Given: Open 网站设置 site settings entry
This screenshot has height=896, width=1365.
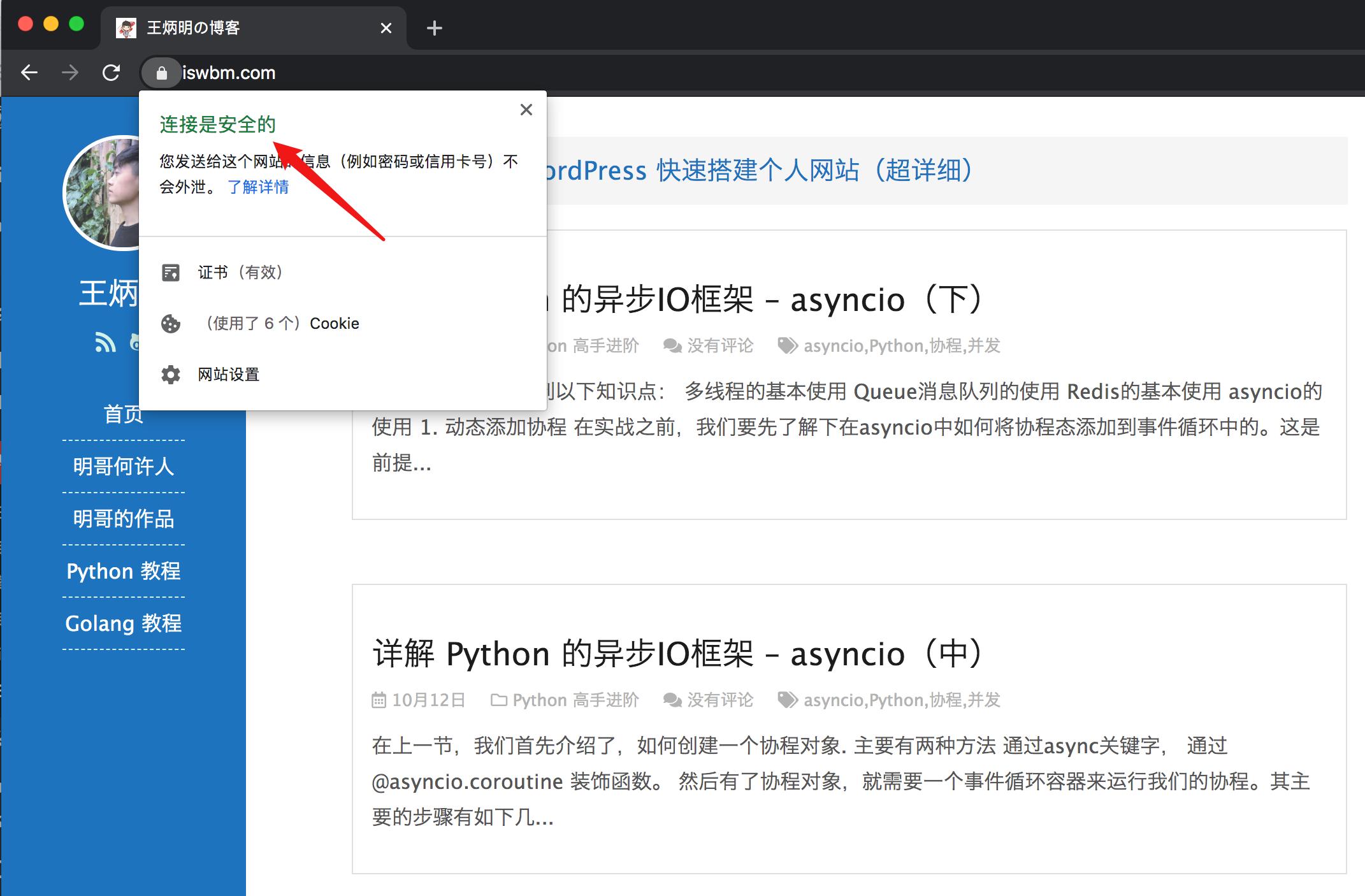Looking at the screenshot, I should click(x=229, y=375).
